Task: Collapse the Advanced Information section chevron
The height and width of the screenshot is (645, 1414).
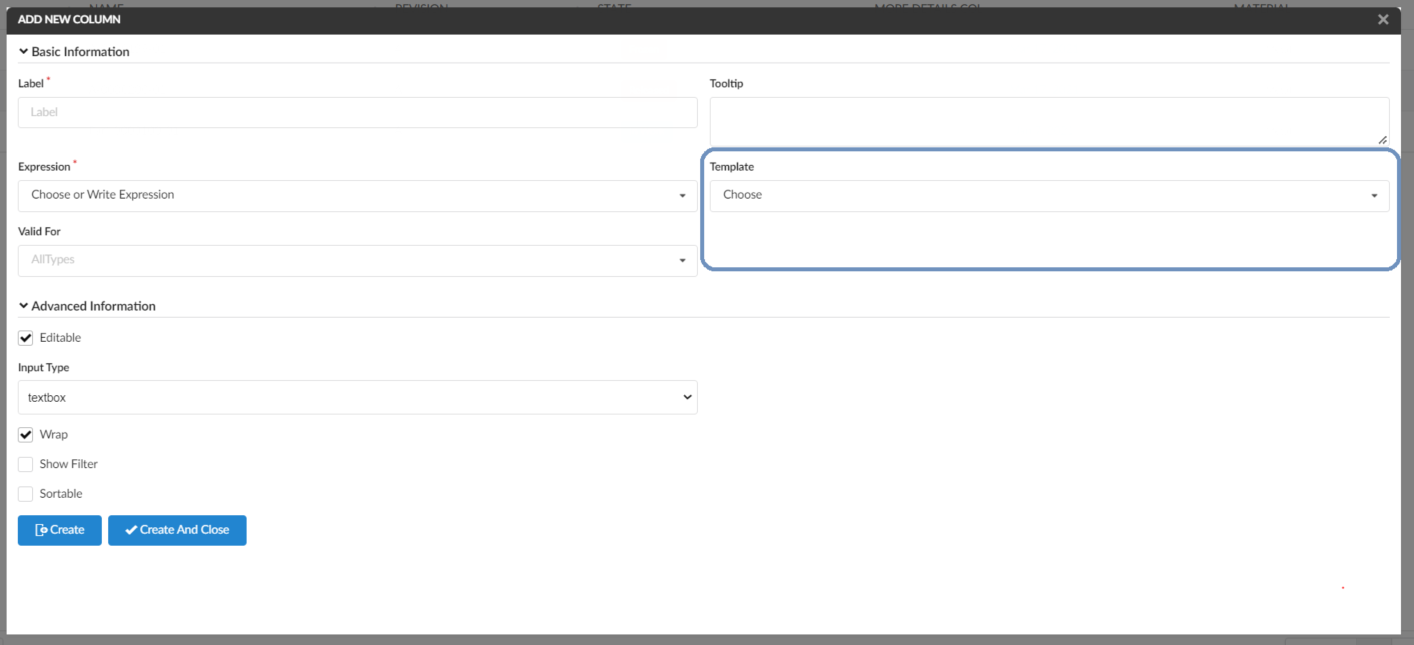Action: pos(23,306)
